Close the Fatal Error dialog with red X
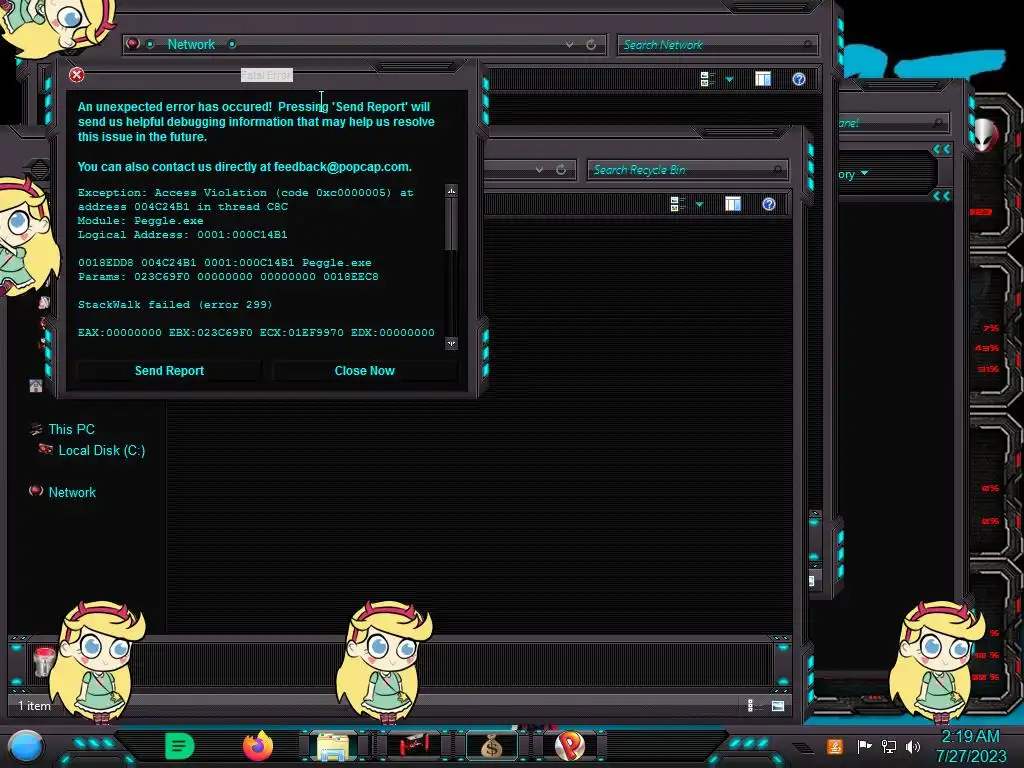The height and width of the screenshot is (768, 1024). tap(76, 74)
